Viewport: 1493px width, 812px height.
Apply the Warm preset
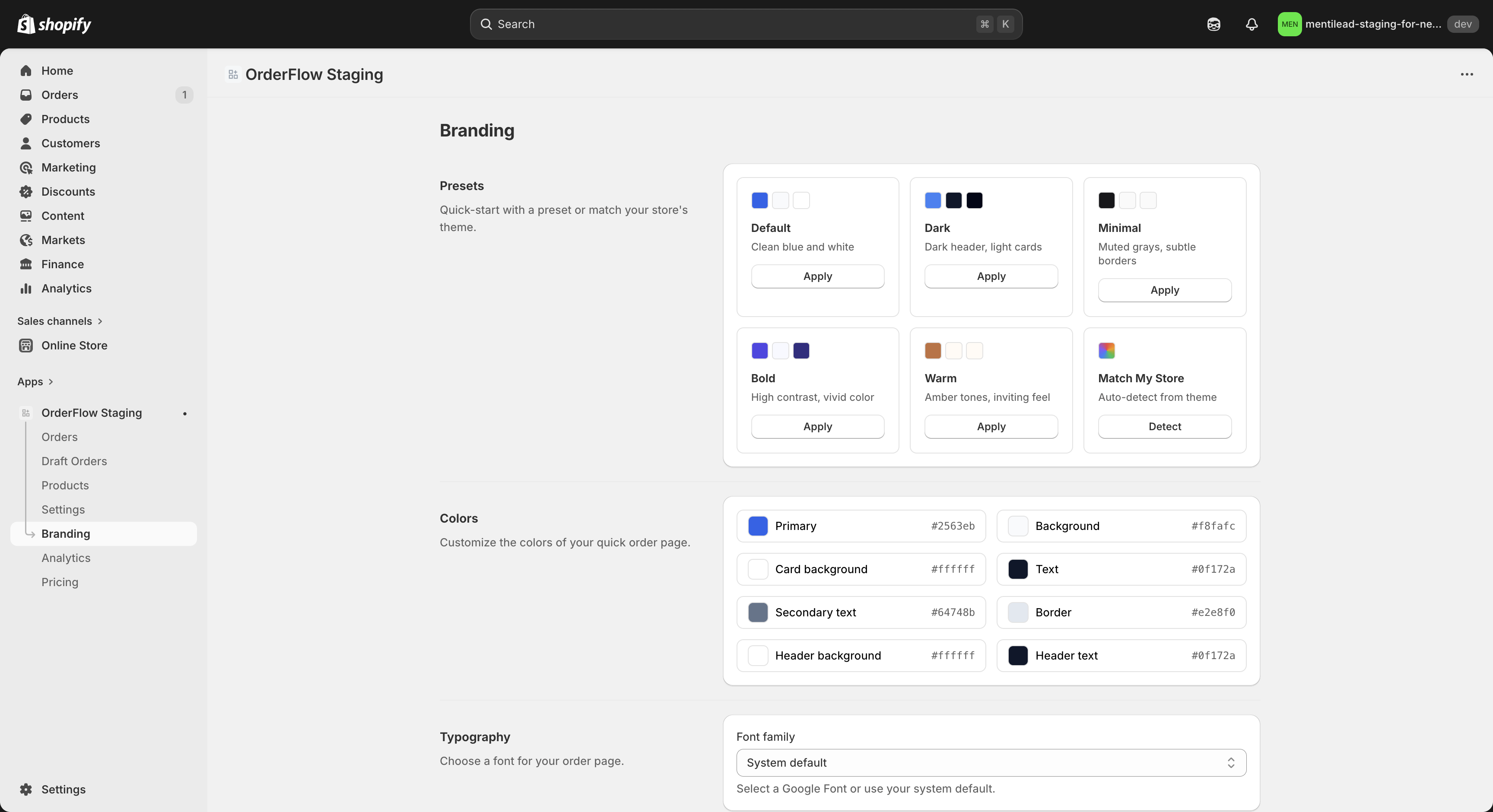point(991,426)
